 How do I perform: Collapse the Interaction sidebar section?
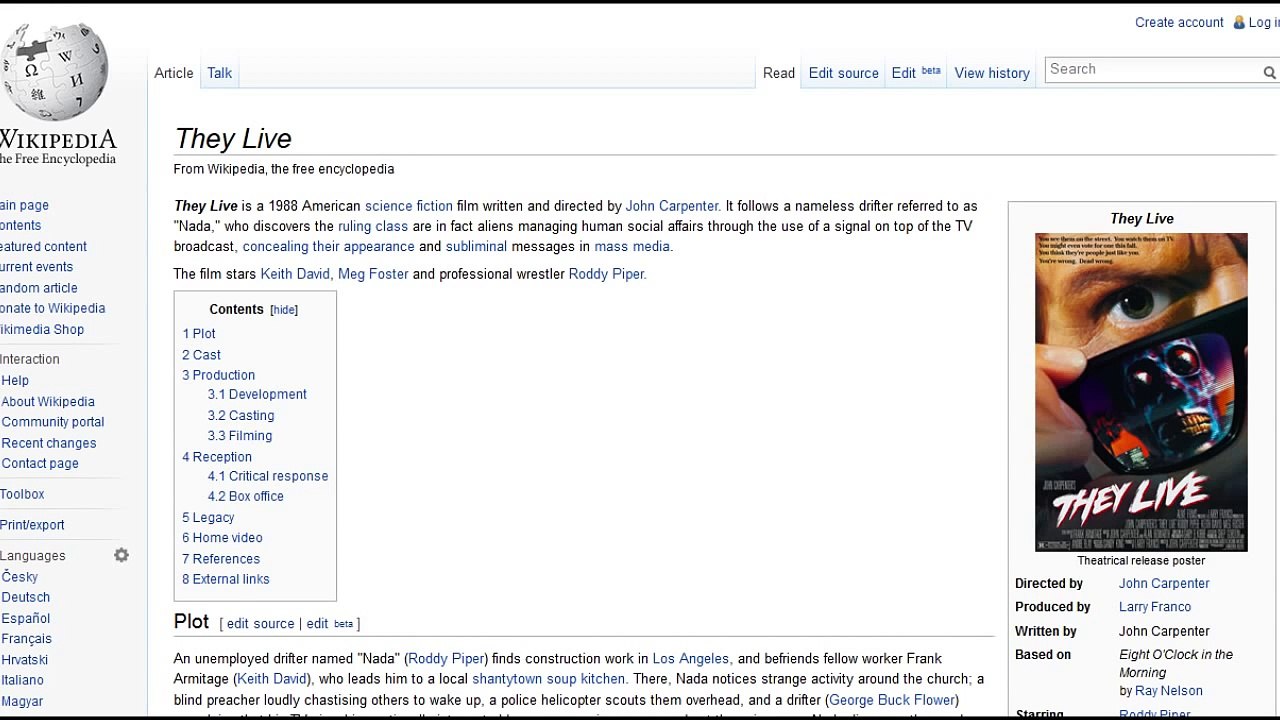pos(30,359)
